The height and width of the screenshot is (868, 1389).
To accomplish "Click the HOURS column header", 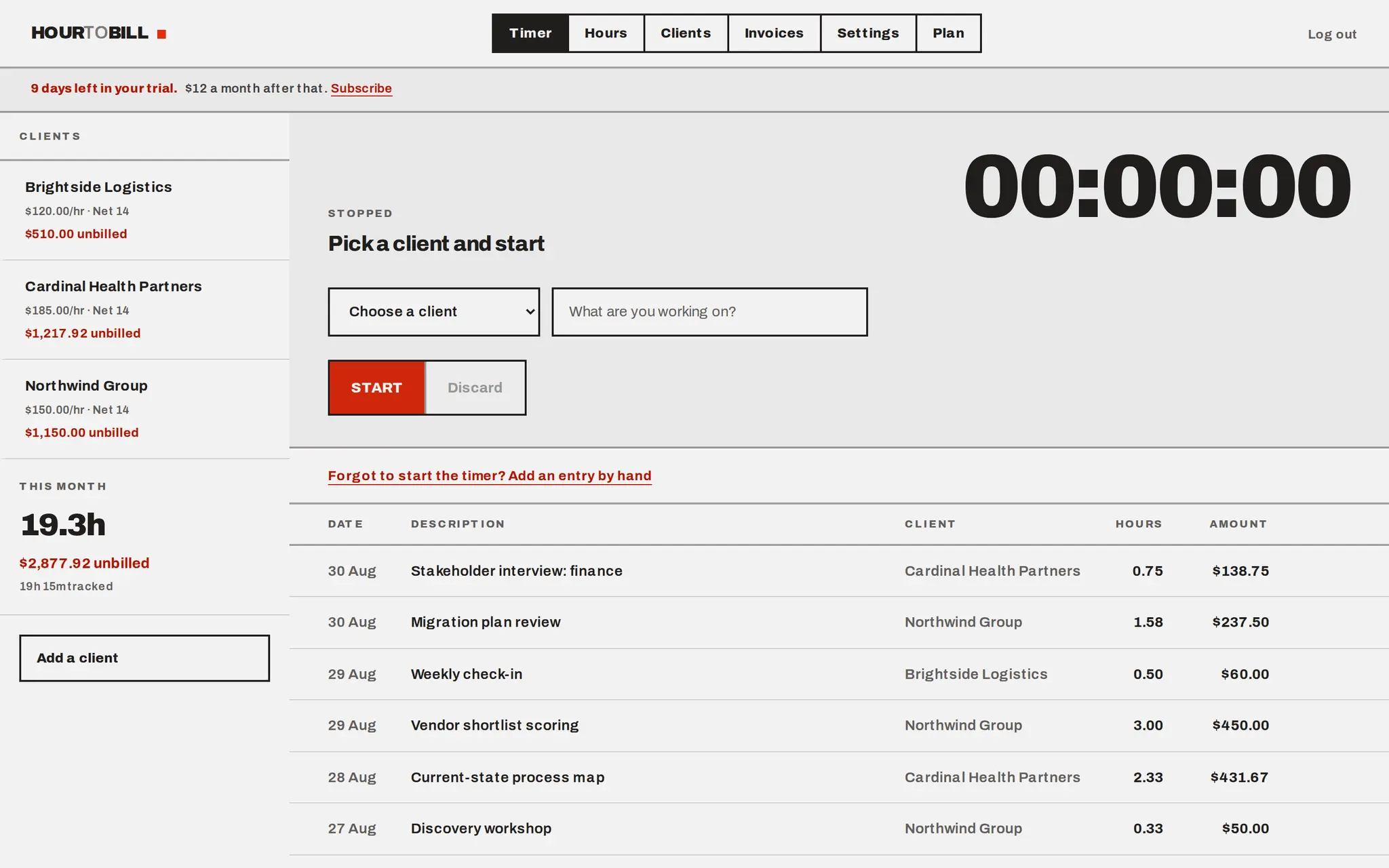I will point(1139,524).
